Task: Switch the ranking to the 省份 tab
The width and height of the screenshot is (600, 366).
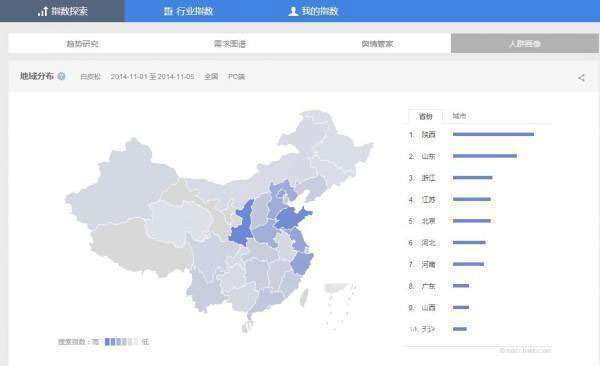Action: click(x=426, y=116)
